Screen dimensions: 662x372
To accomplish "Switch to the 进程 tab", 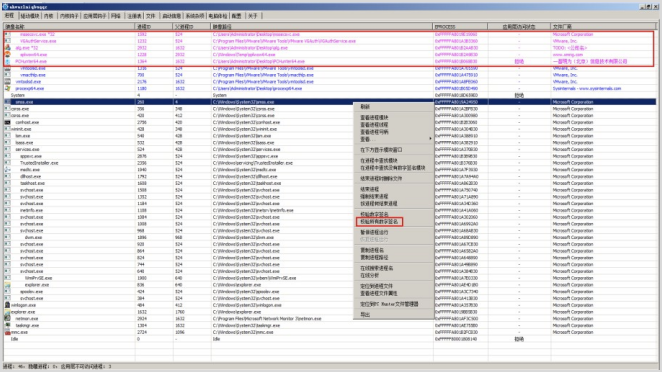I will click(x=9, y=16).
